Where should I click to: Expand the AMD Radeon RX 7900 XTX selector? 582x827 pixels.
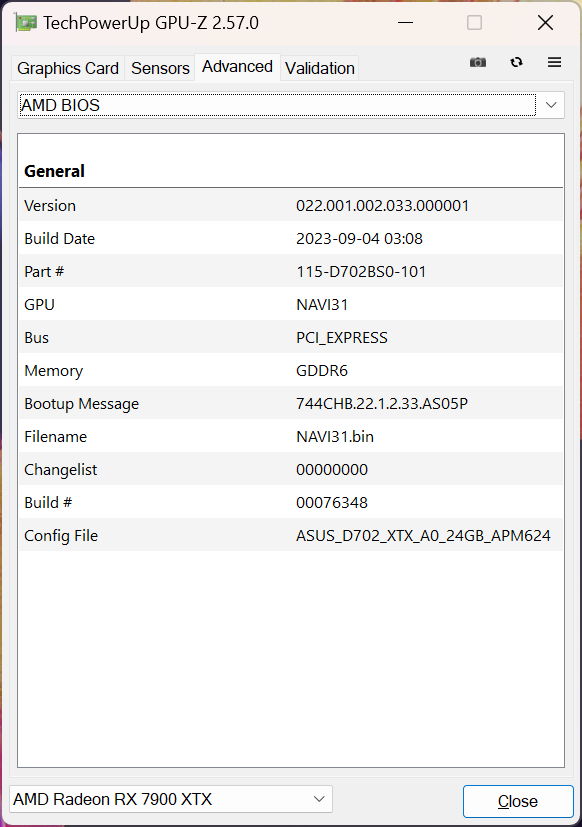(x=171, y=799)
